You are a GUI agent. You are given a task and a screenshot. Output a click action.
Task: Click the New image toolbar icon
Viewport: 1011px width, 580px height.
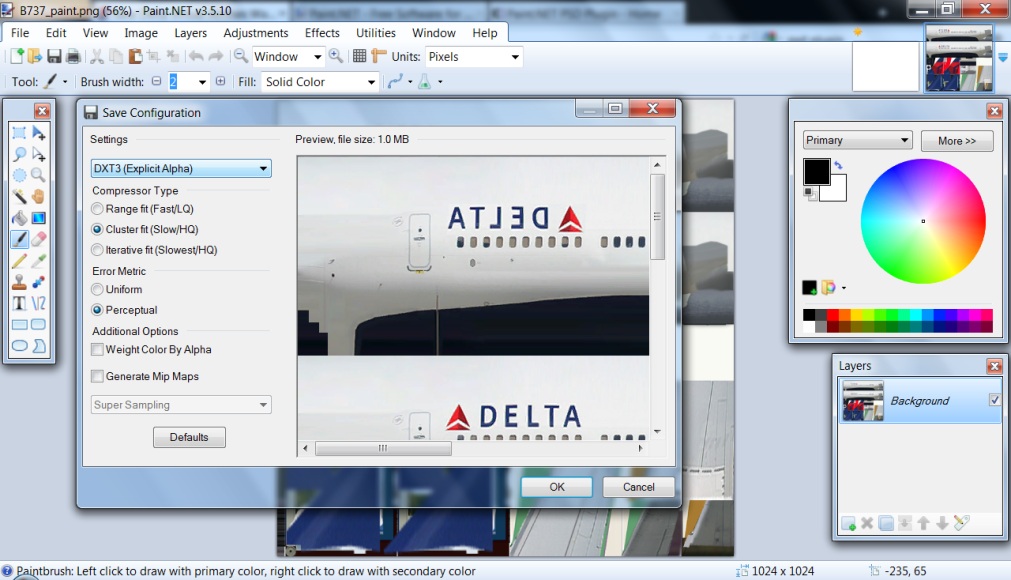tap(17, 56)
